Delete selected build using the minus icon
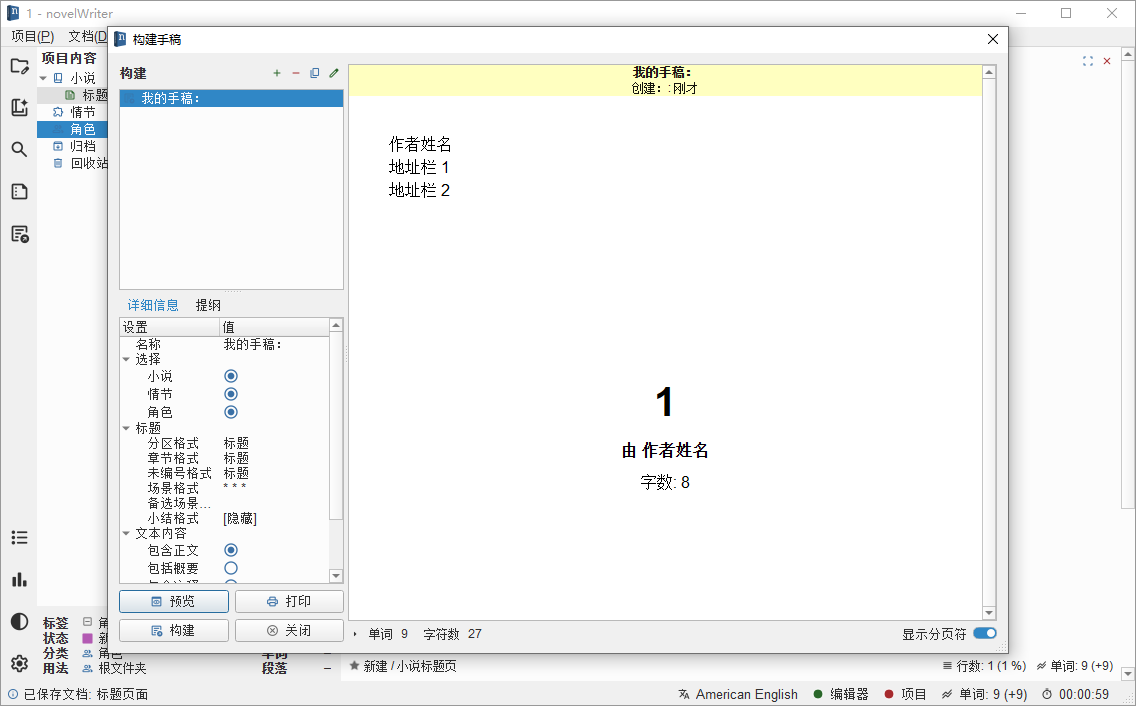 click(x=296, y=73)
